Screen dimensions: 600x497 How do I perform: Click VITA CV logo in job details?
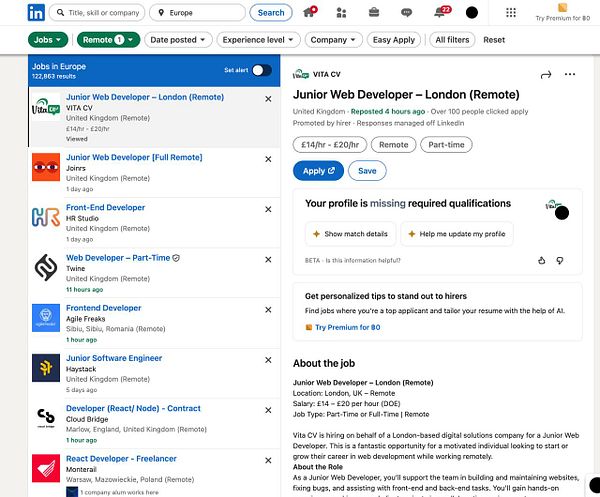pos(300,74)
